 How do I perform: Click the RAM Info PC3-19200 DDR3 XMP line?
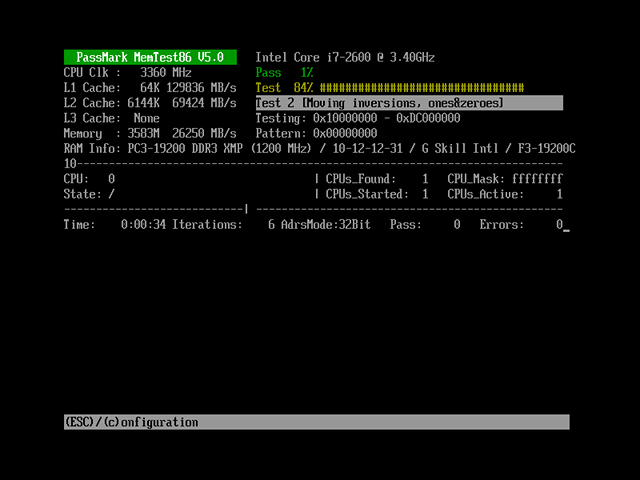320,149
